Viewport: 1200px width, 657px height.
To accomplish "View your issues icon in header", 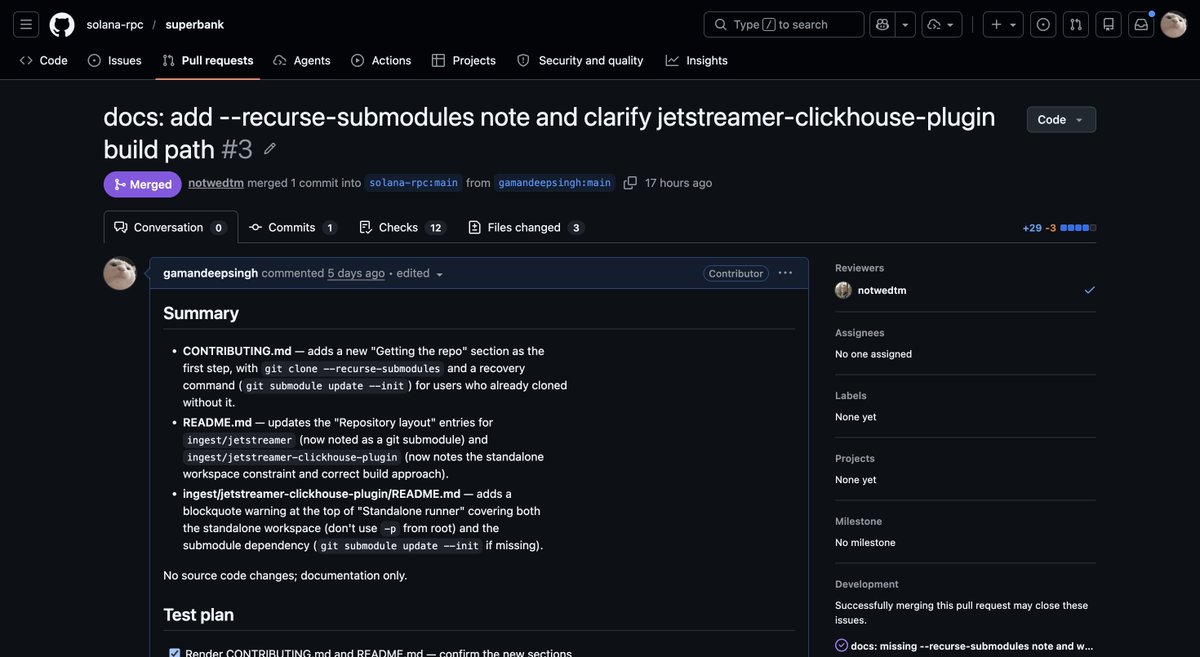I will (x=1043, y=24).
